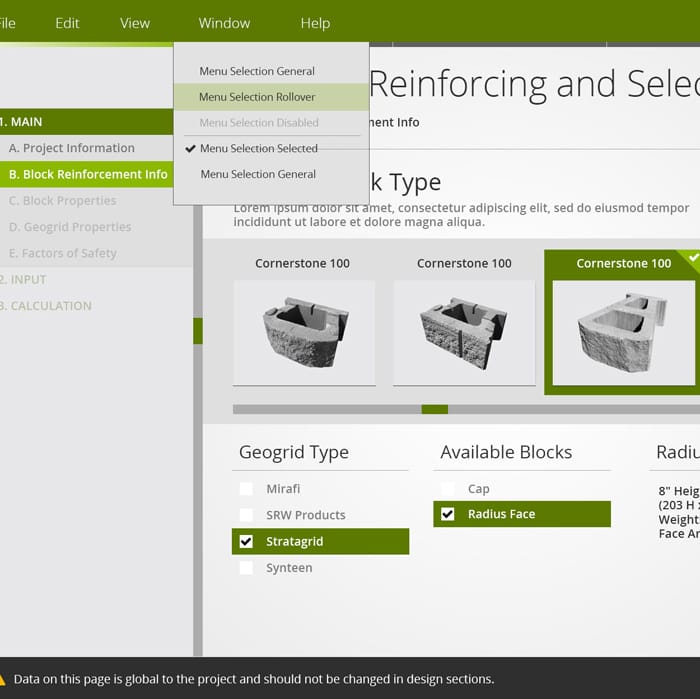Open the Window menu
The image size is (700, 699).
(x=224, y=23)
